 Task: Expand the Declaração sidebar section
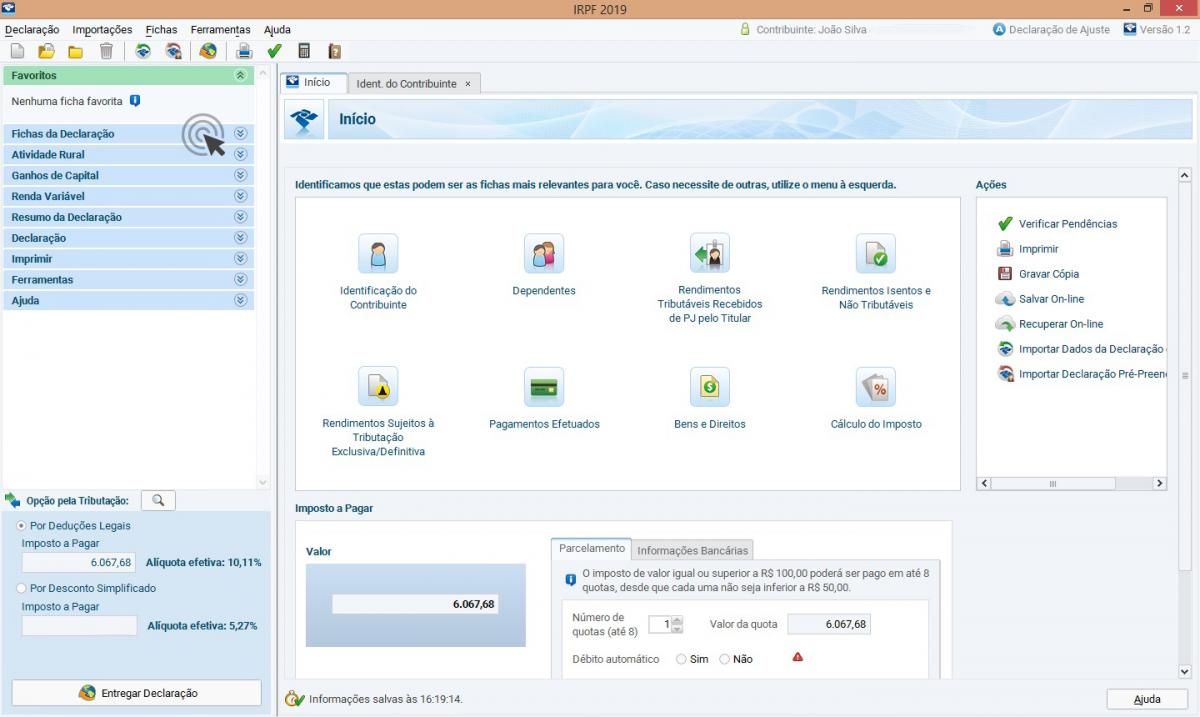240,238
